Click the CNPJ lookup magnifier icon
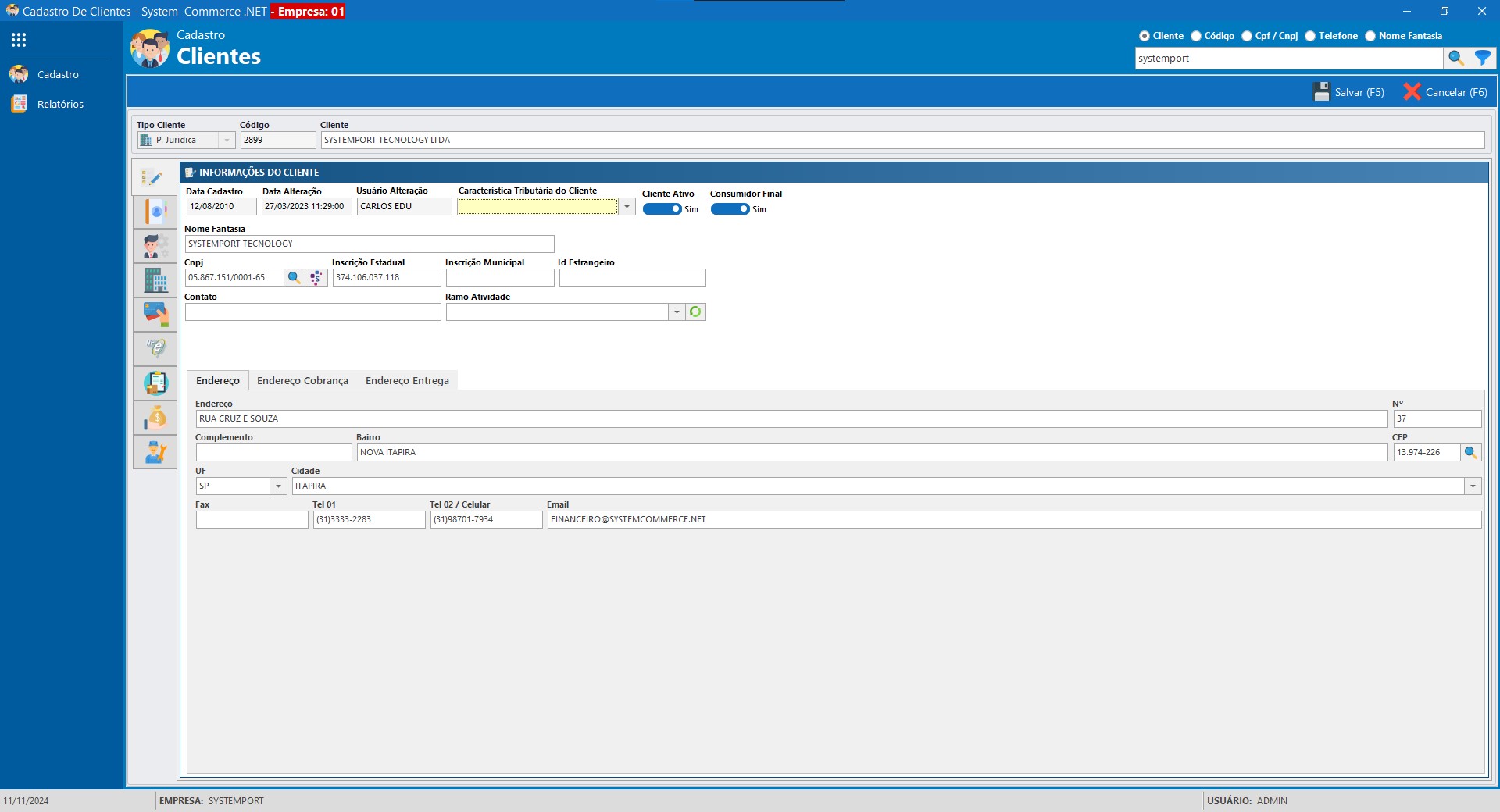1500x812 pixels. point(294,277)
